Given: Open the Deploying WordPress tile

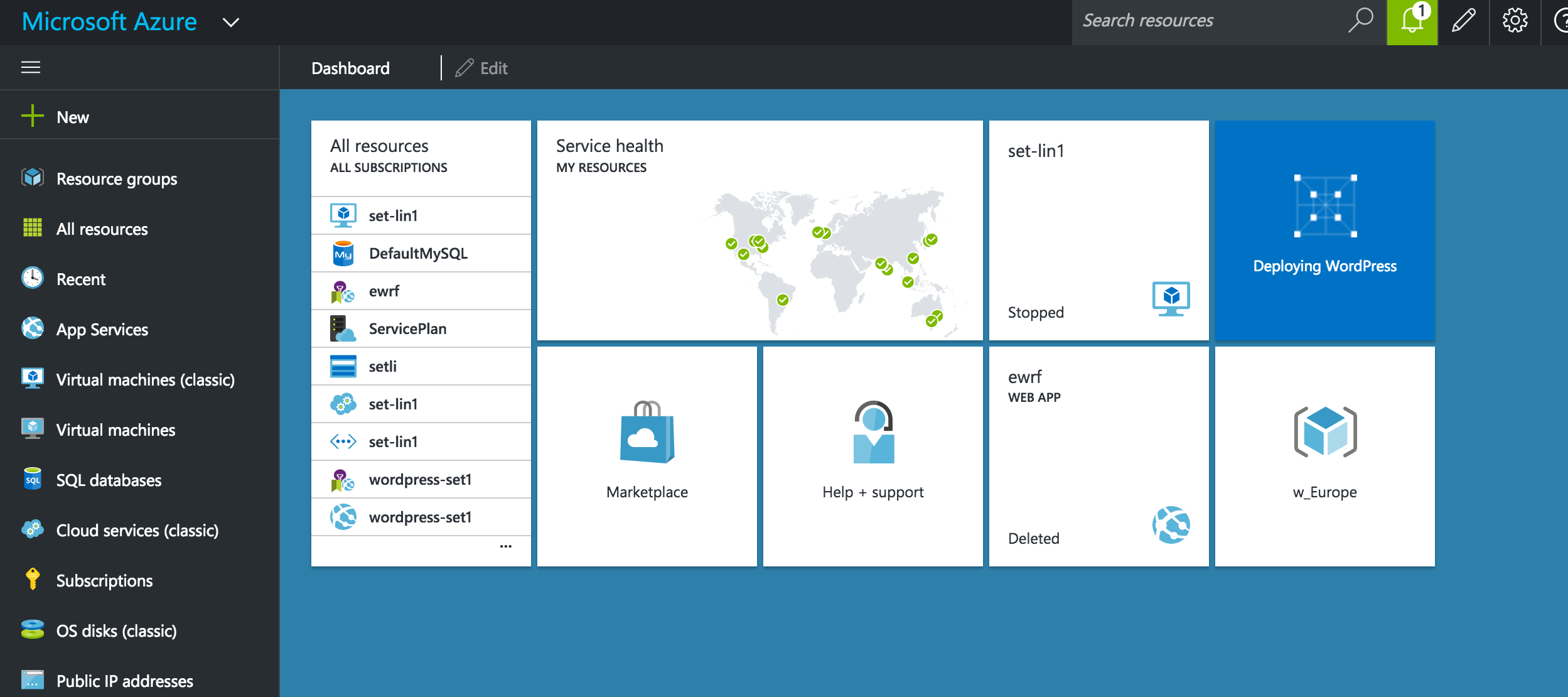Looking at the screenshot, I should (x=1324, y=230).
